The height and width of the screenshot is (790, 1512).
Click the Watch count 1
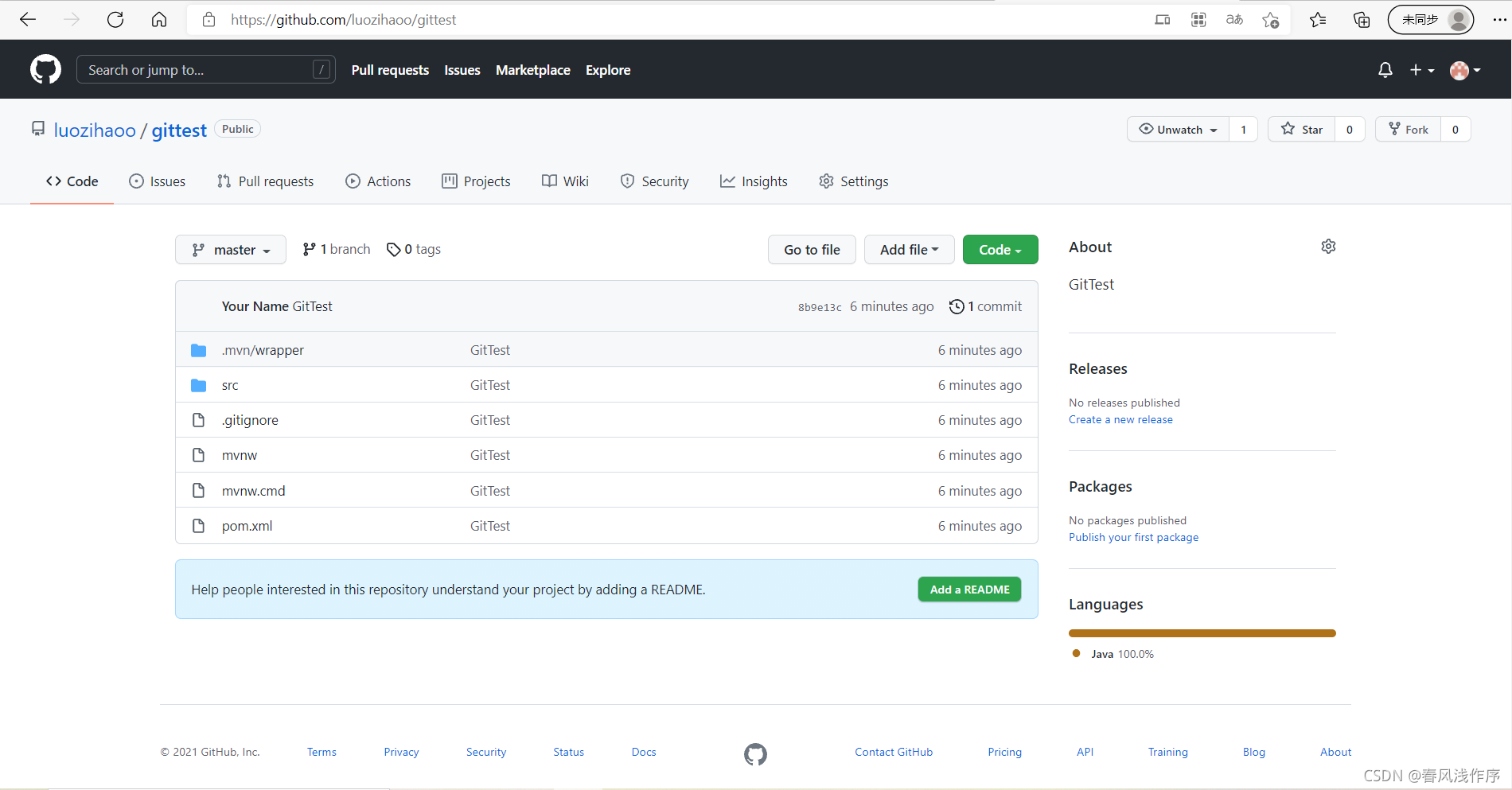coord(1243,129)
